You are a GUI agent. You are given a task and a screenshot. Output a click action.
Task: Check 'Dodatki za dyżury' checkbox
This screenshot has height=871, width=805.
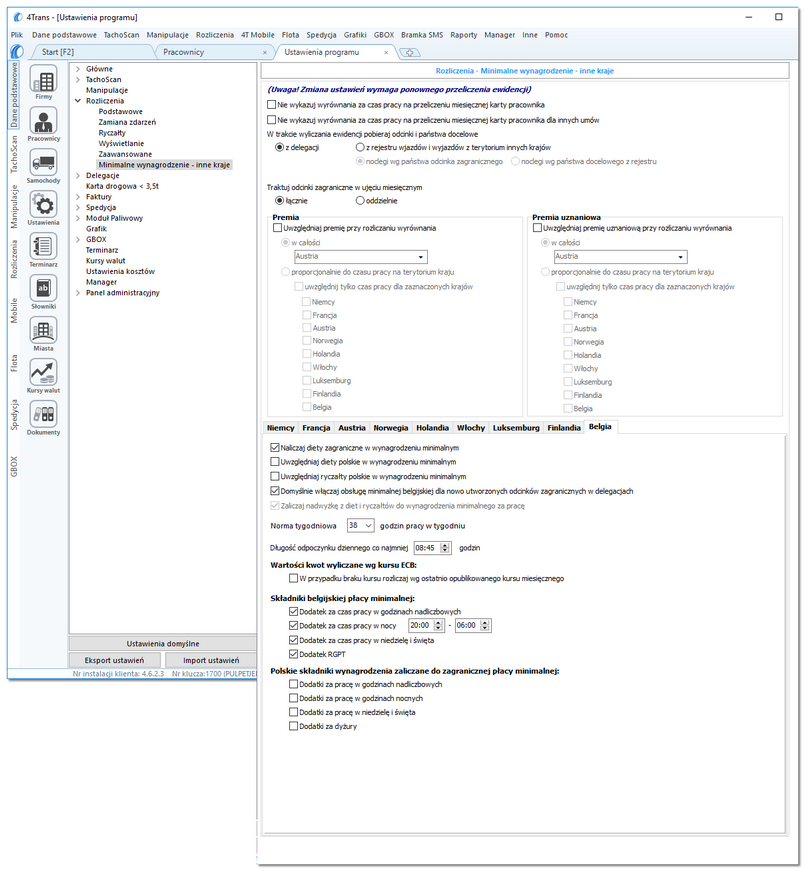point(293,726)
